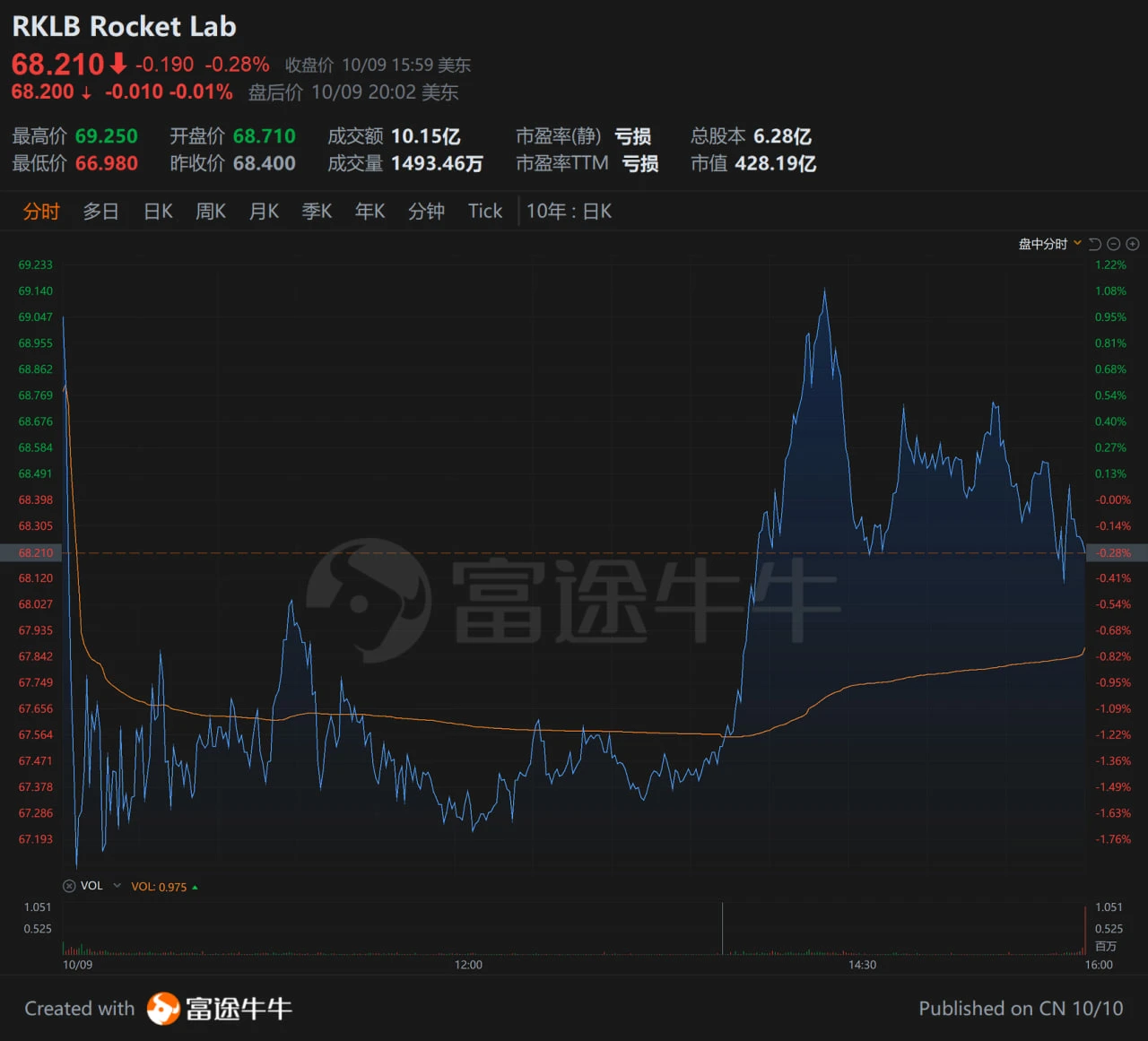Click the closing price 68.210
The height and width of the screenshot is (1041, 1148).
58,65
